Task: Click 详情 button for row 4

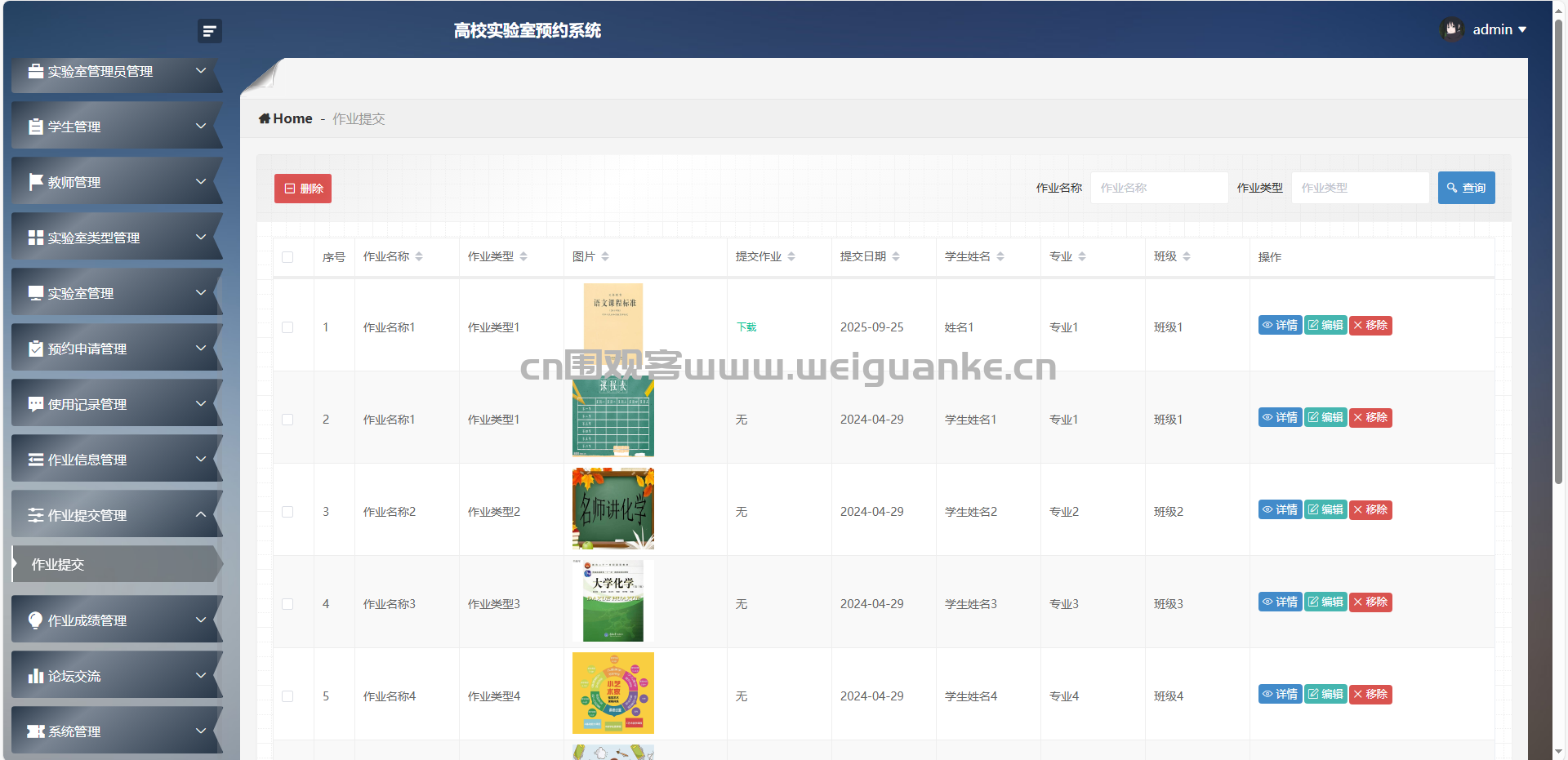Action: click(x=1280, y=602)
